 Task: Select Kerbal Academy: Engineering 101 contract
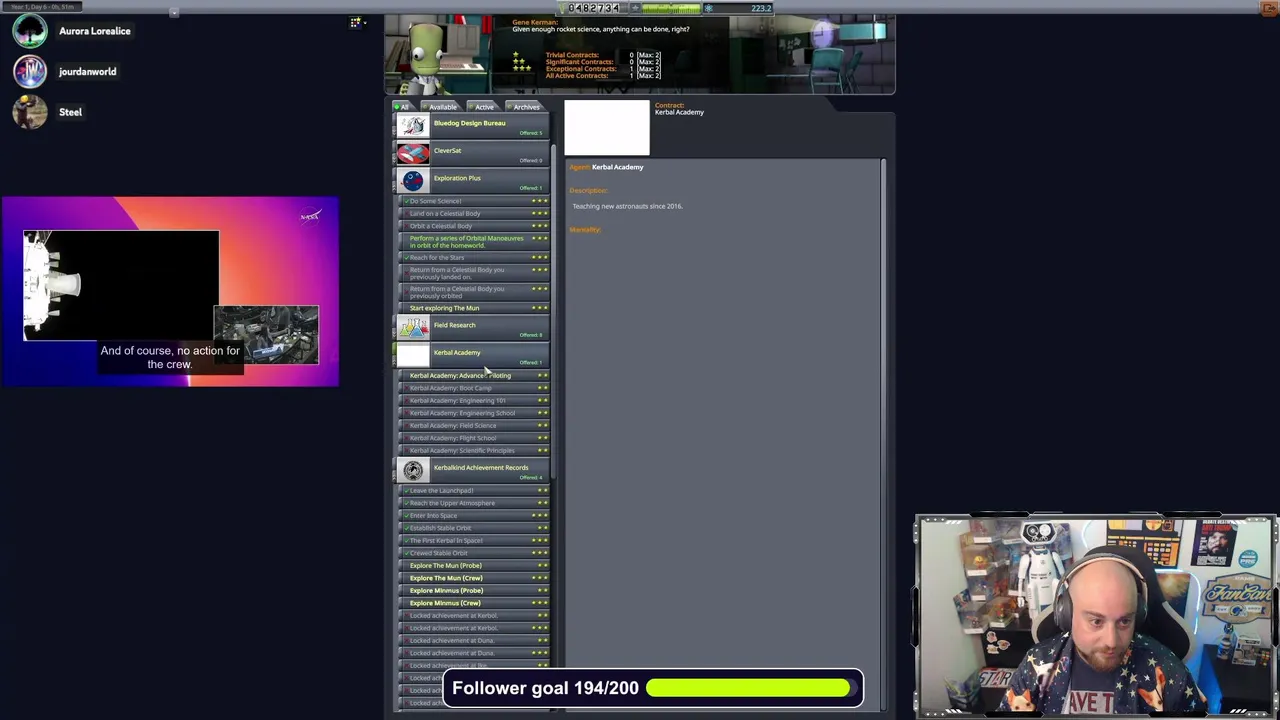click(x=475, y=401)
